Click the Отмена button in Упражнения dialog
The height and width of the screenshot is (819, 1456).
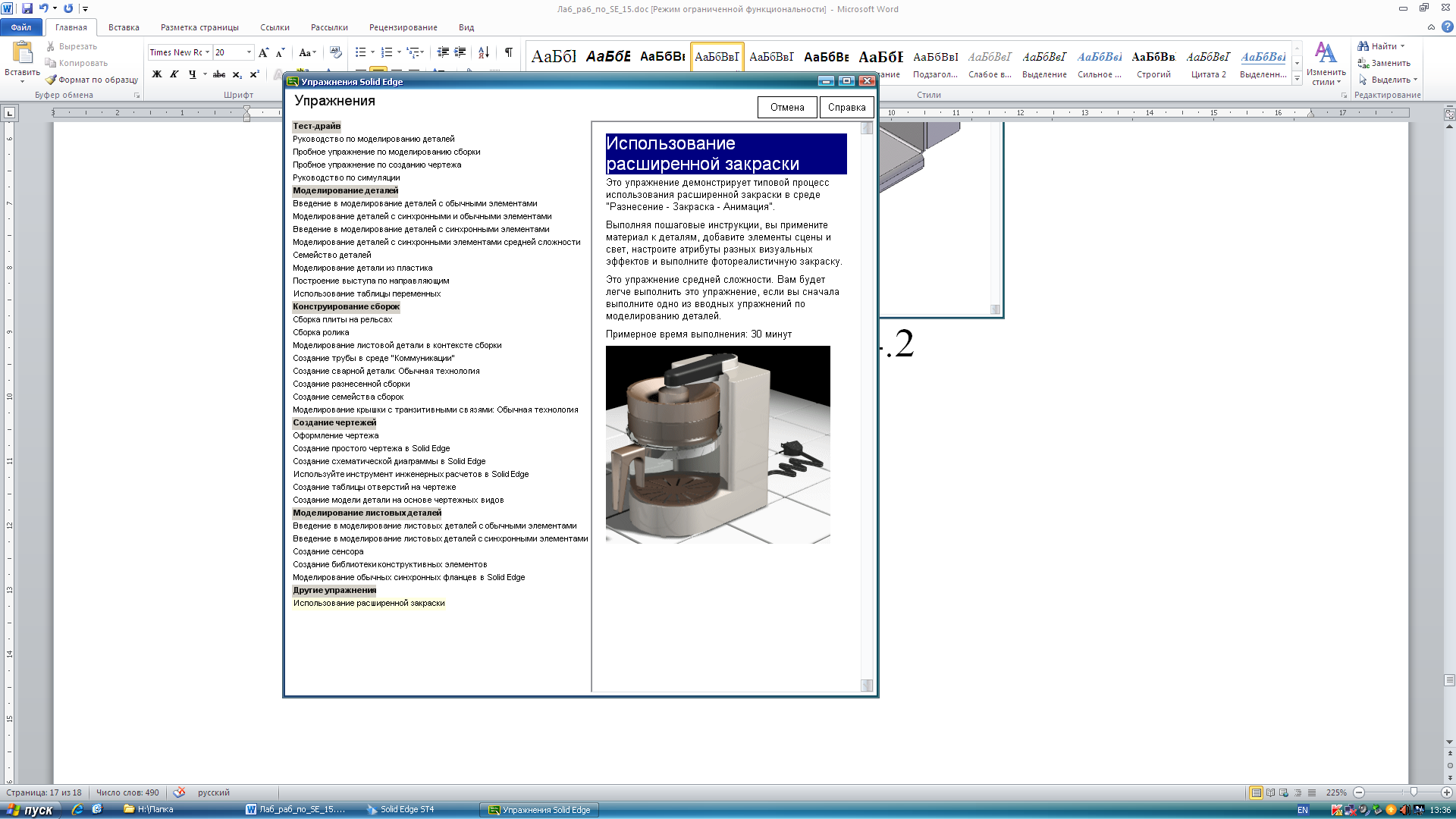tap(787, 108)
